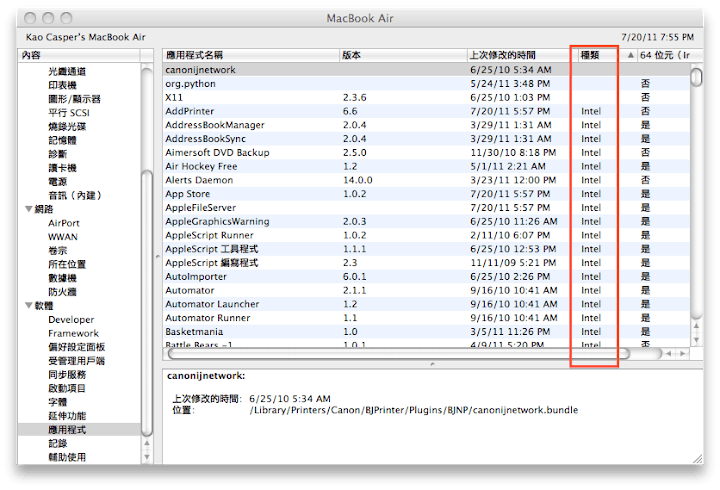Select 啟動項目 in the sidebar

tap(67, 389)
